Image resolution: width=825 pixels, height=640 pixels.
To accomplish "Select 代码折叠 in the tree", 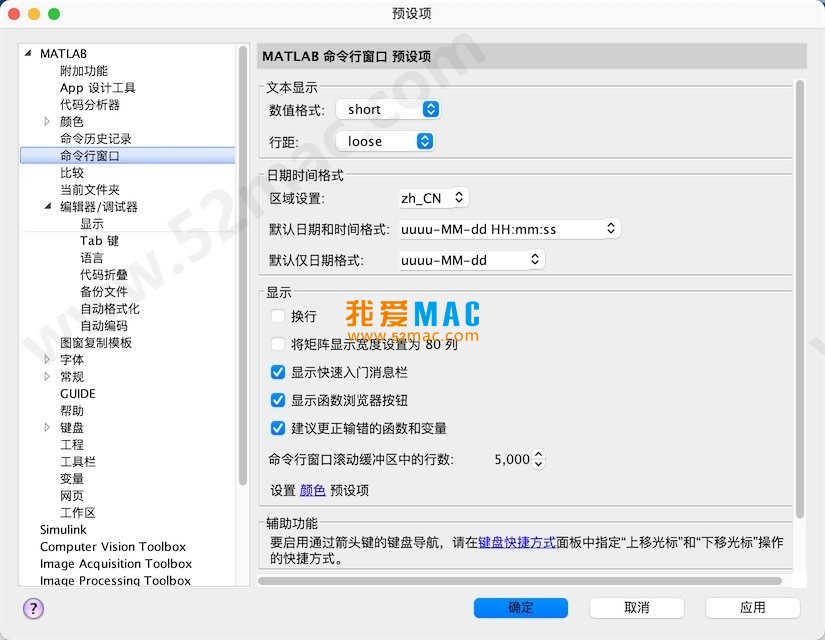I will click(104, 275).
